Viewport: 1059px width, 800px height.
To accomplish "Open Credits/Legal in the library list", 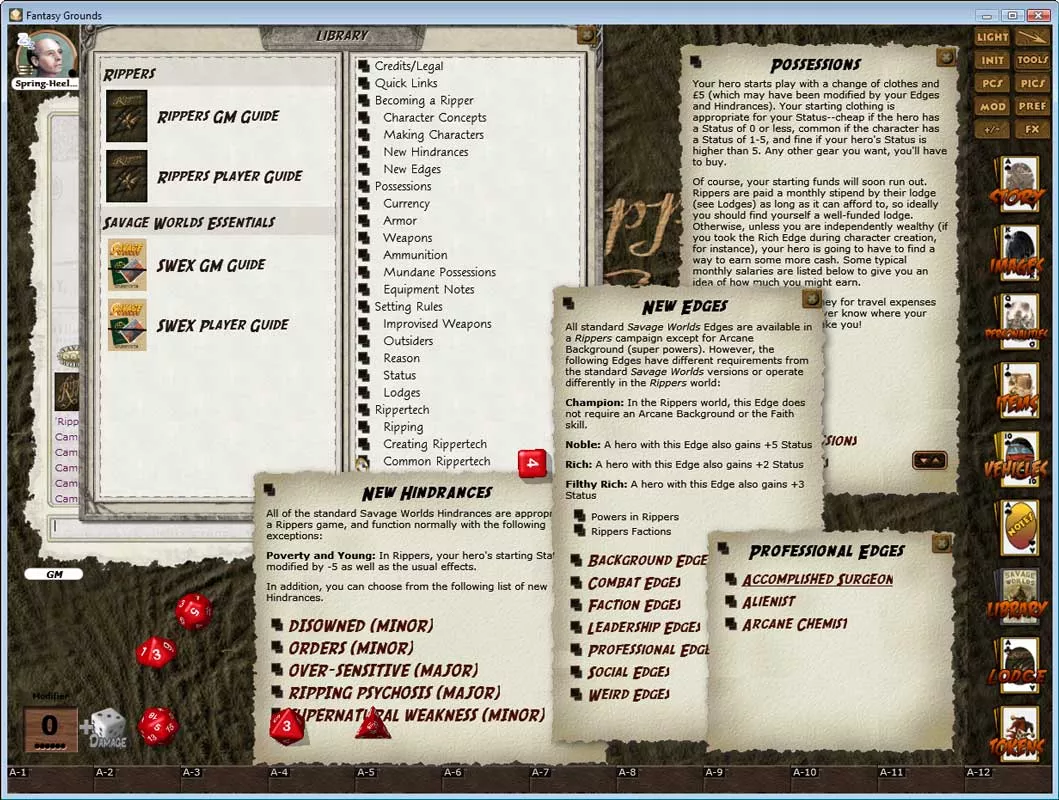I will [409, 65].
